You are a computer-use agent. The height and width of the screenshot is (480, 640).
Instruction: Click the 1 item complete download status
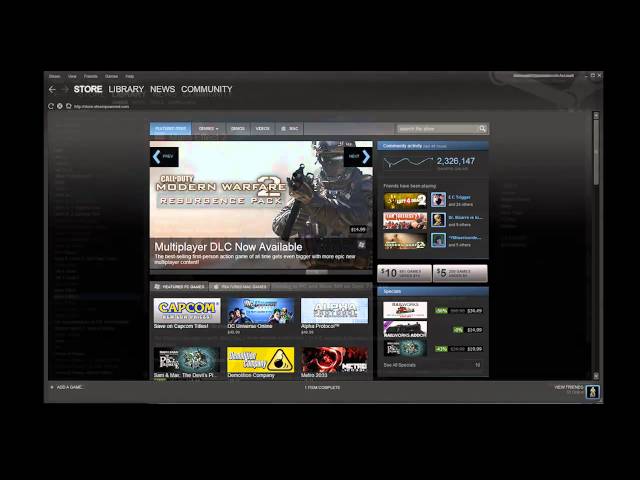tap(322, 387)
